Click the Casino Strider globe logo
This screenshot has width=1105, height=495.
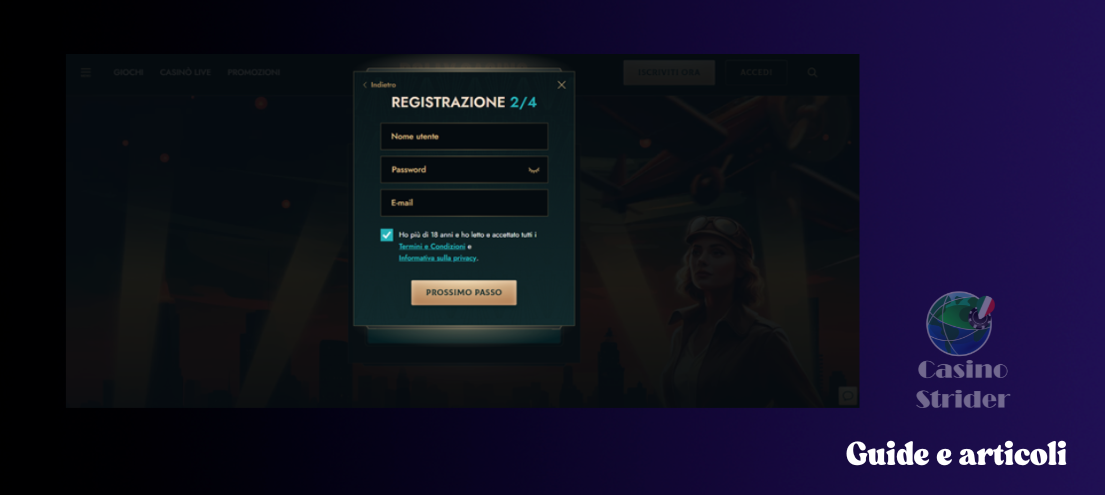tap(960, 323)
